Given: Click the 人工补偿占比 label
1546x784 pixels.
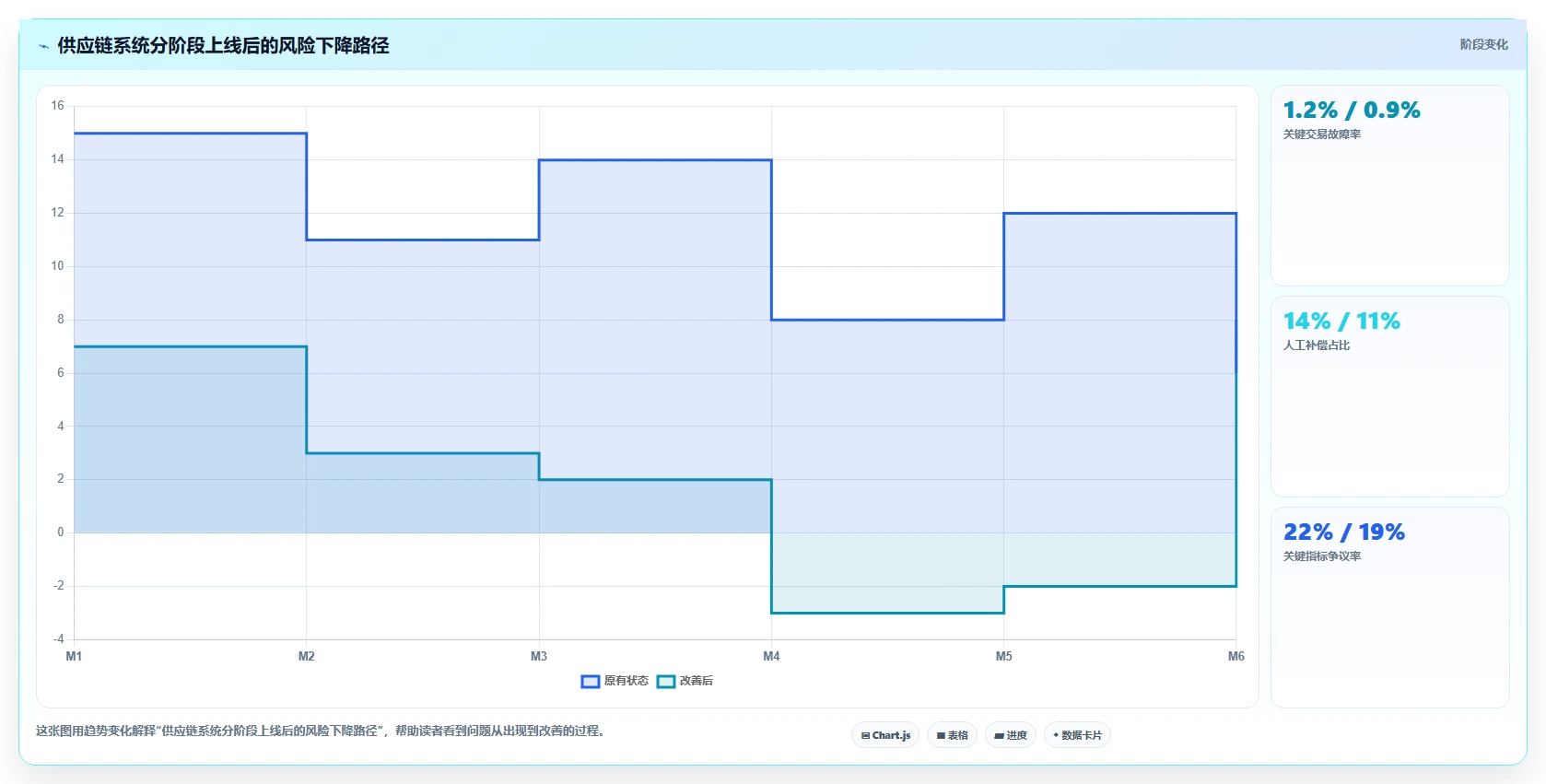Looking at the screenshot, I should [x=1317, y=345].
